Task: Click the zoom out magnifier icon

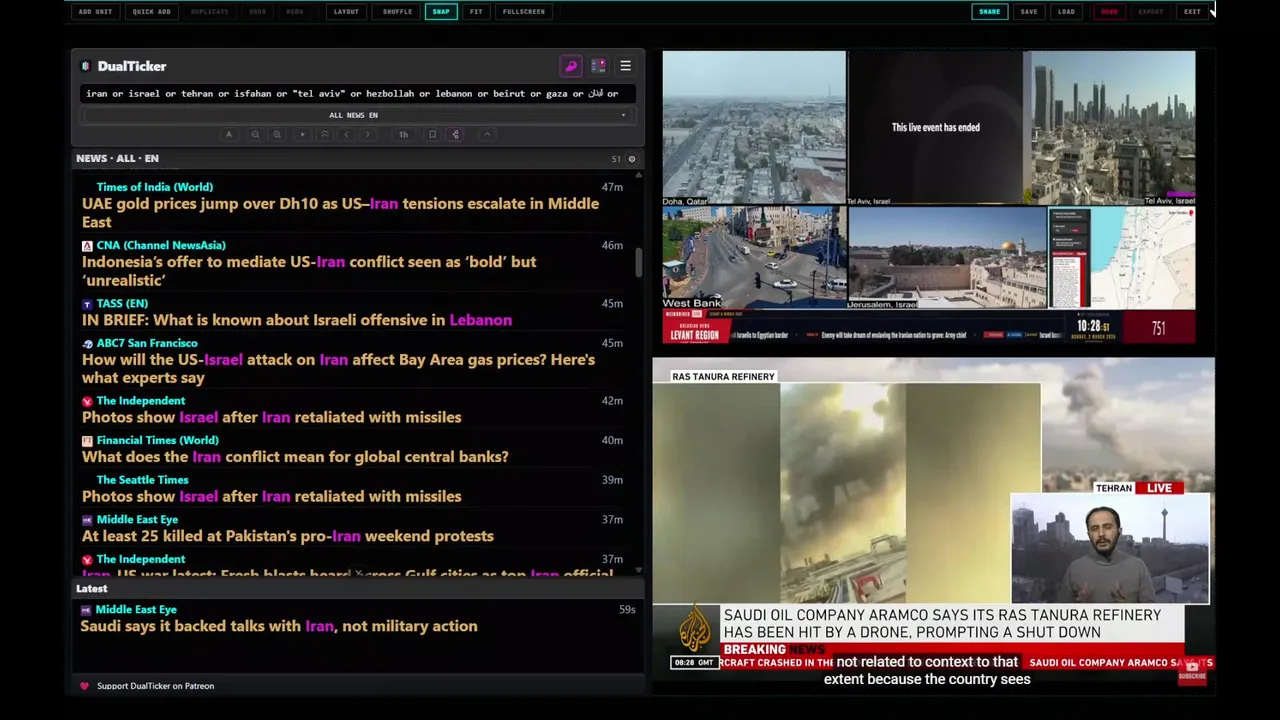Action: pos(255,135)
